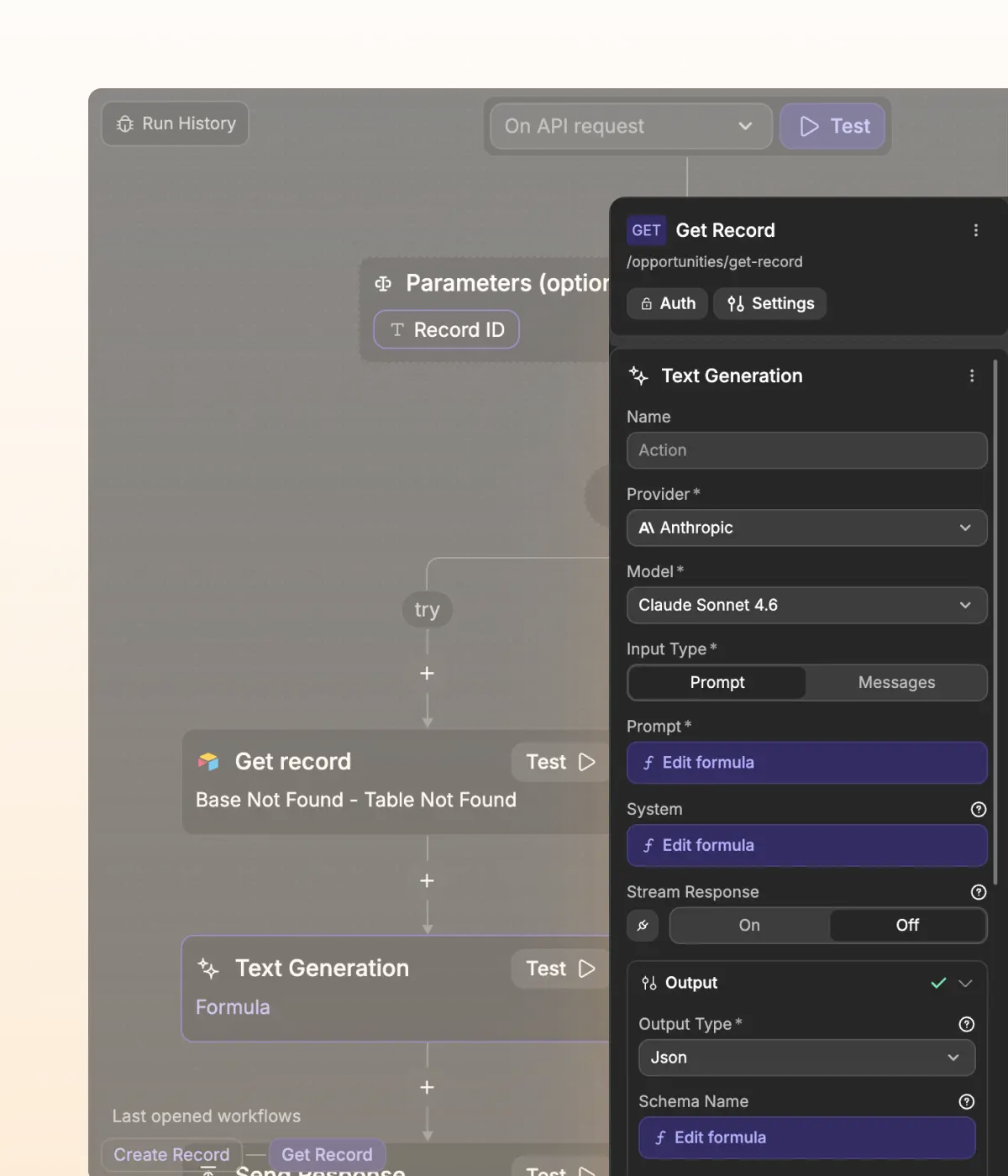The height and width of the screenshot is (1176, 1008).
Task: Open the Output Type dropdown showing Json
Action: [806, 1058]
